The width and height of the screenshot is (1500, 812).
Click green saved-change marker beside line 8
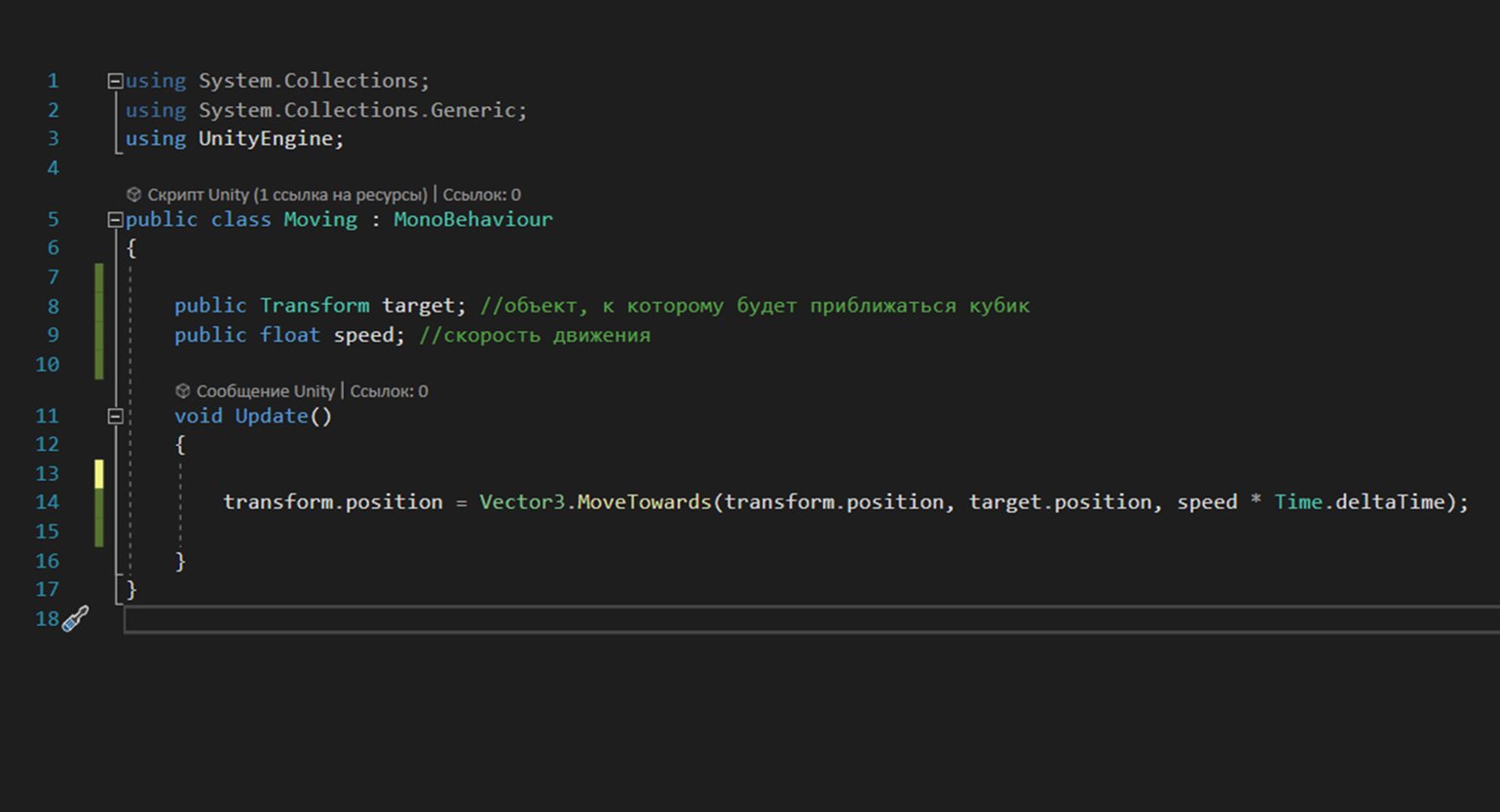pyautogui.click(x=99, y=307)
